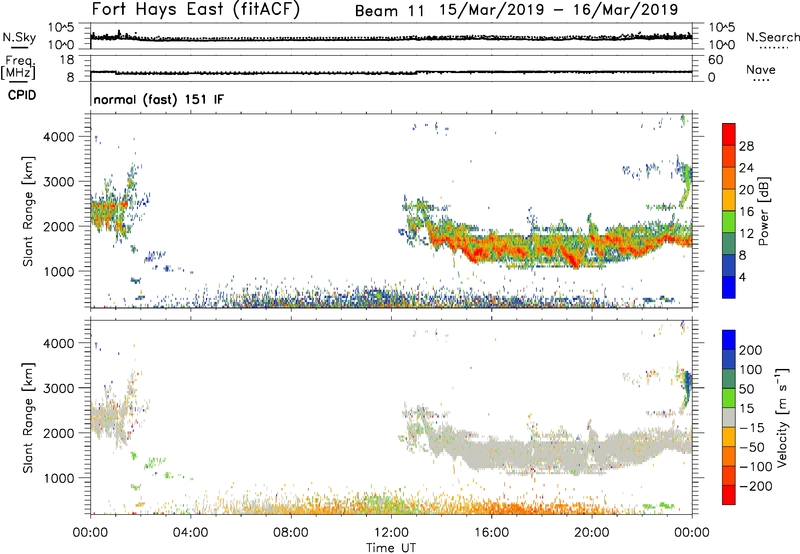Click the '16' tick on Power colorbar

point(746,212)
